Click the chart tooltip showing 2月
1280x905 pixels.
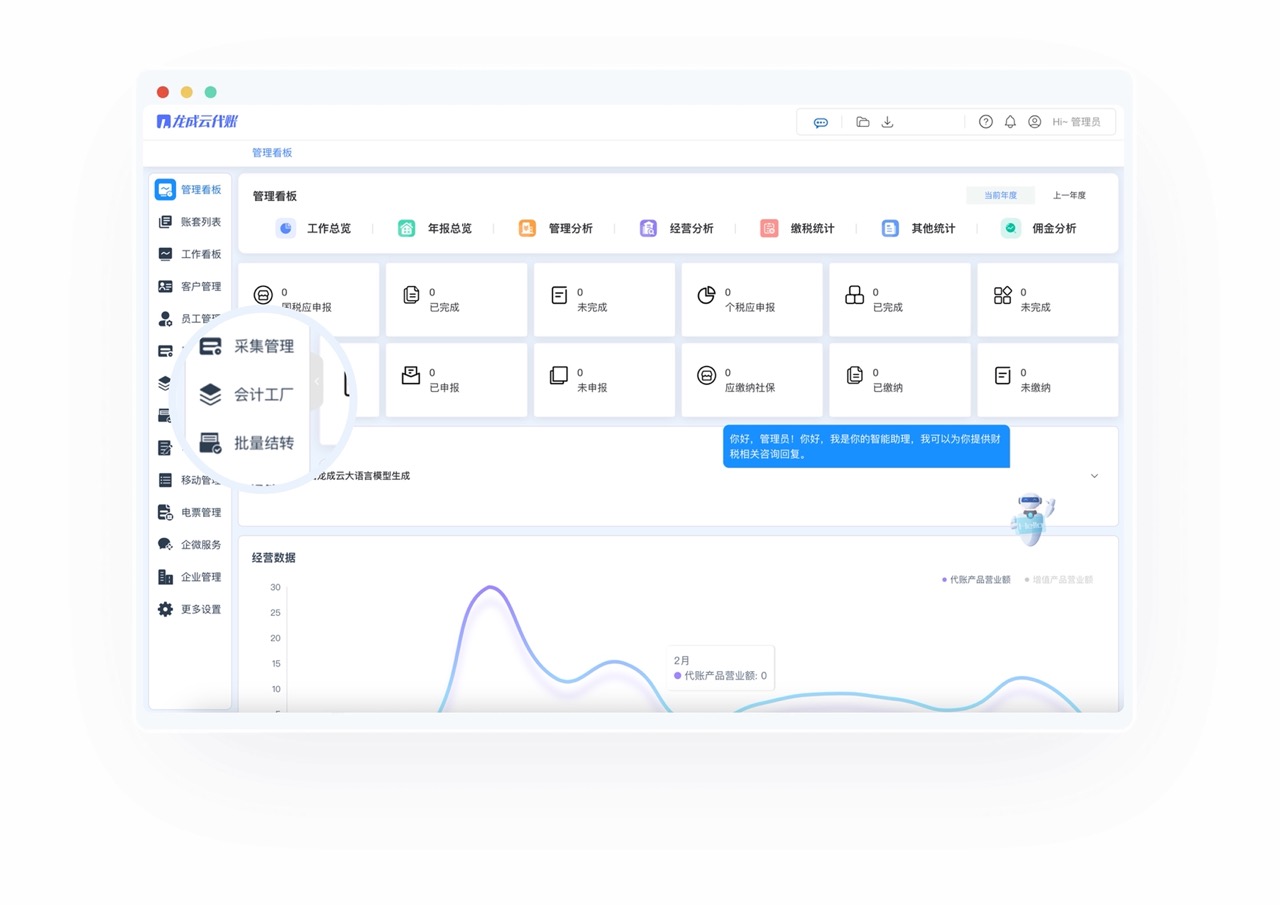pyautogui.click(x=720, y=668)
